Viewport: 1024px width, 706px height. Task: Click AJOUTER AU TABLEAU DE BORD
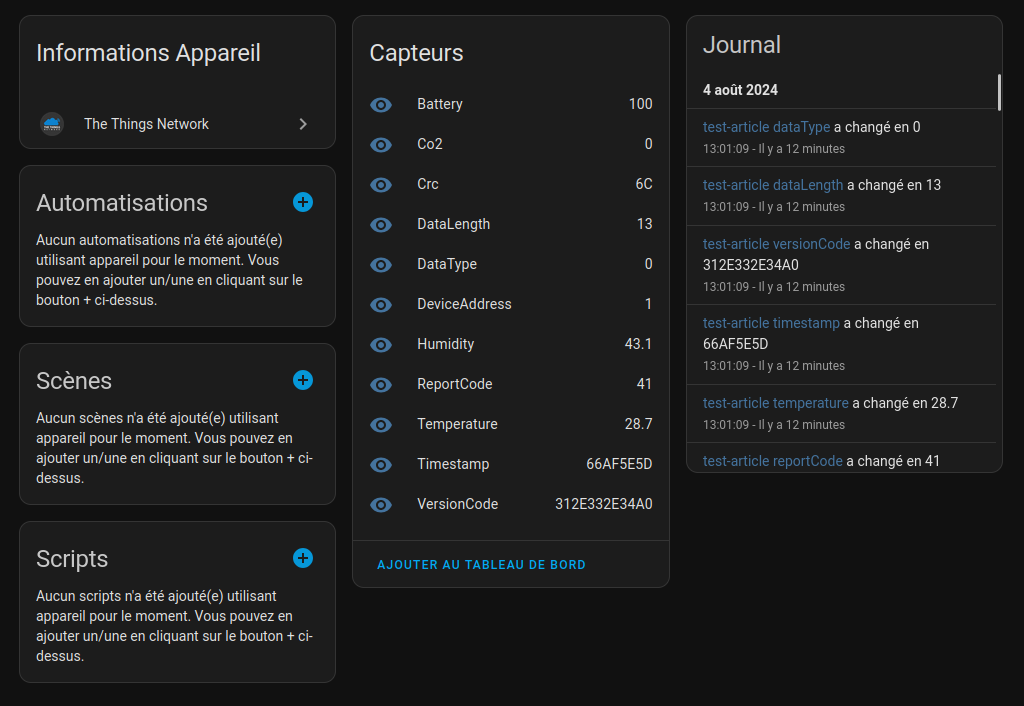[481, 565]
